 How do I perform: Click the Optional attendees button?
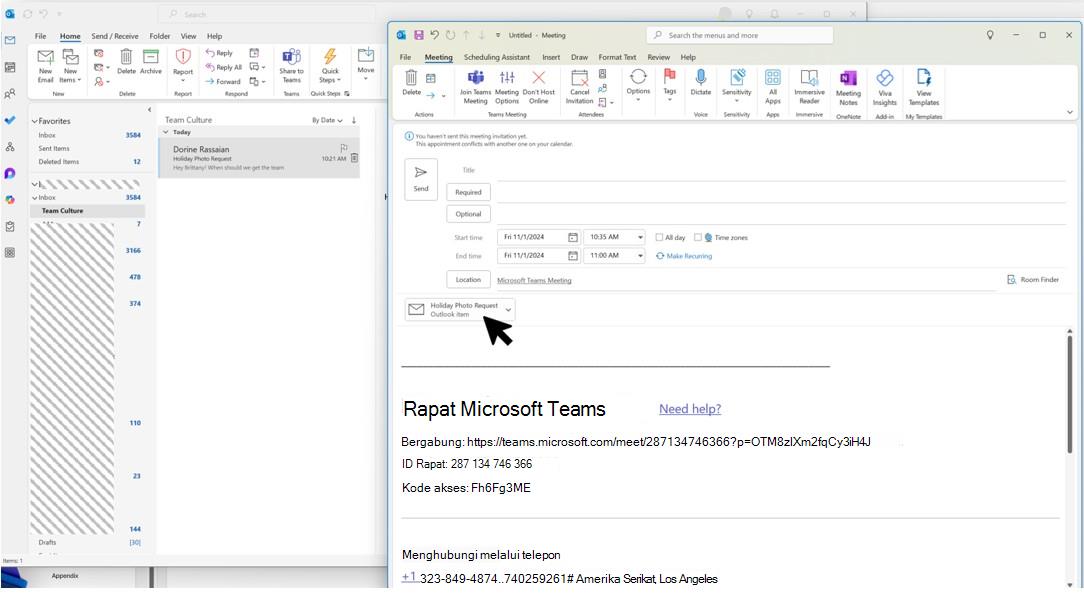click(x=468, y=214)
